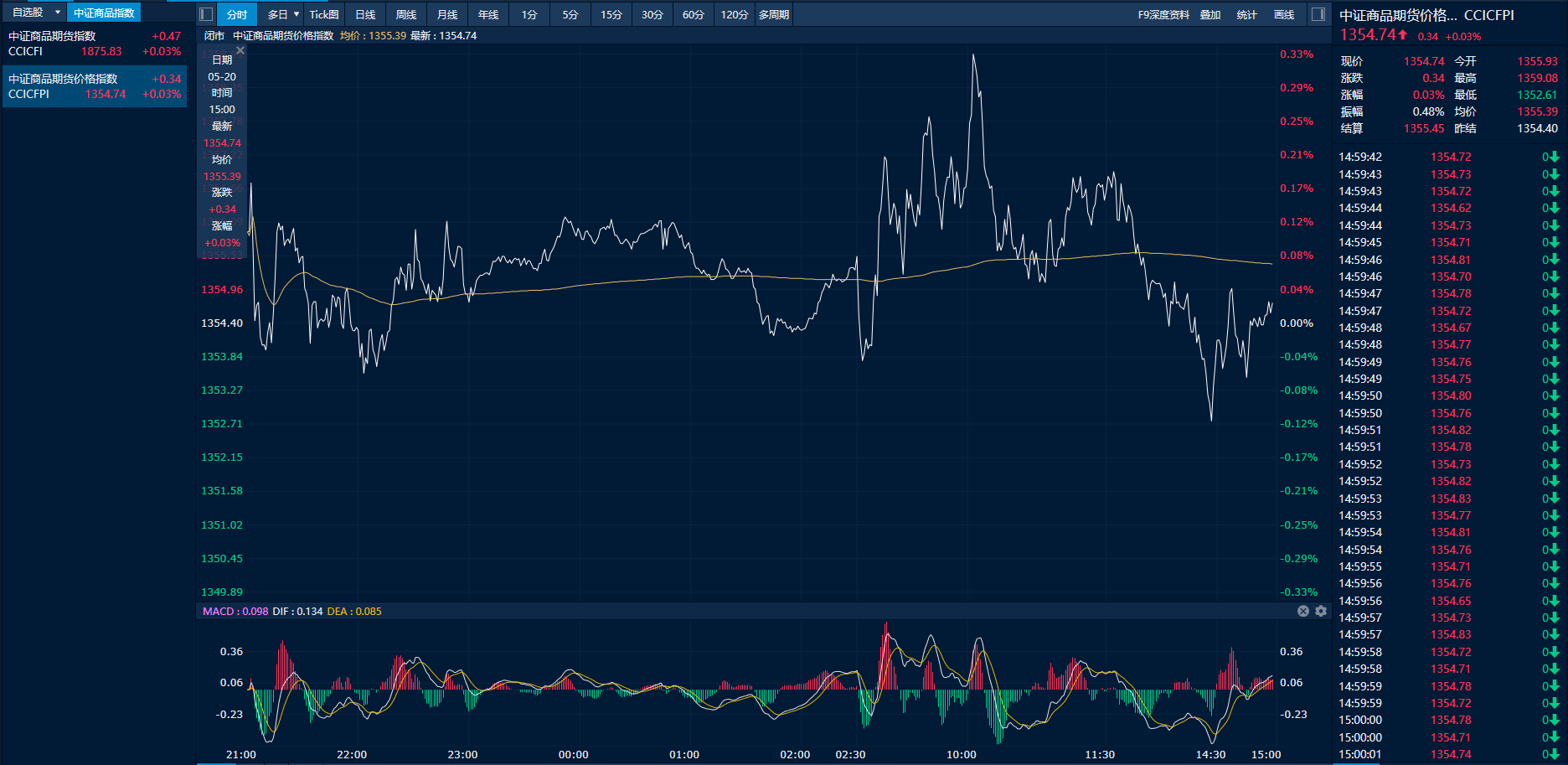Expand the 自选股 dropdown arrow
Viewport: 1568px width, 765px height.
58,13
